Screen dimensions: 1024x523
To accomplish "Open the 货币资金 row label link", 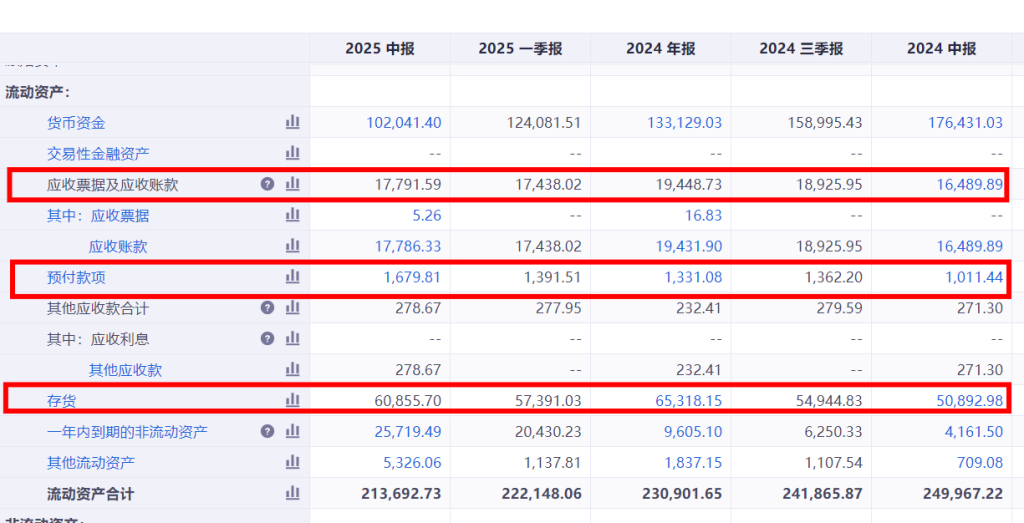I will 76,123.
